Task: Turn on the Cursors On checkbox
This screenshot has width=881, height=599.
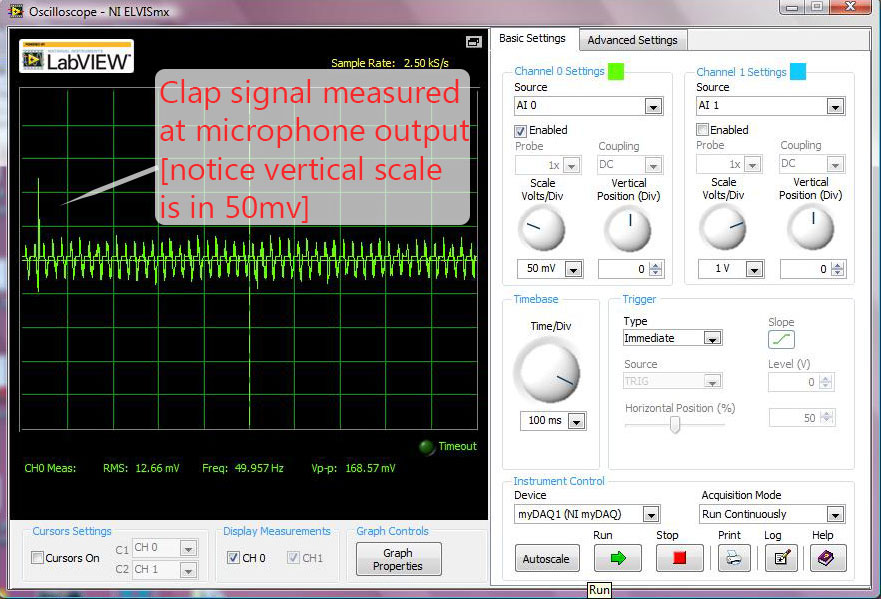Action: click(x=37, y=557)
